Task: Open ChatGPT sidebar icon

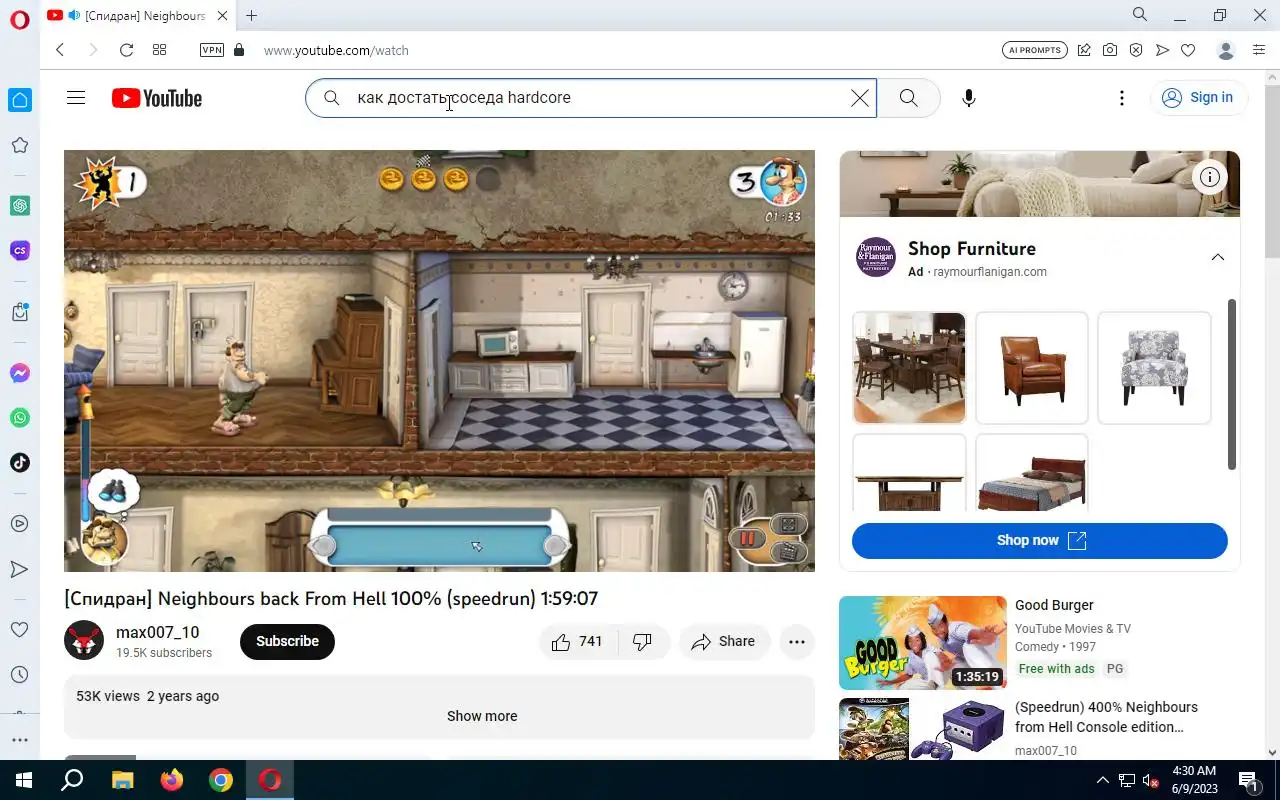Action: point(19,205)
